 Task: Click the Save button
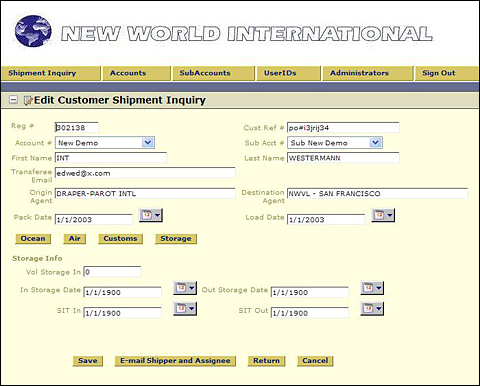click(88, 361)
